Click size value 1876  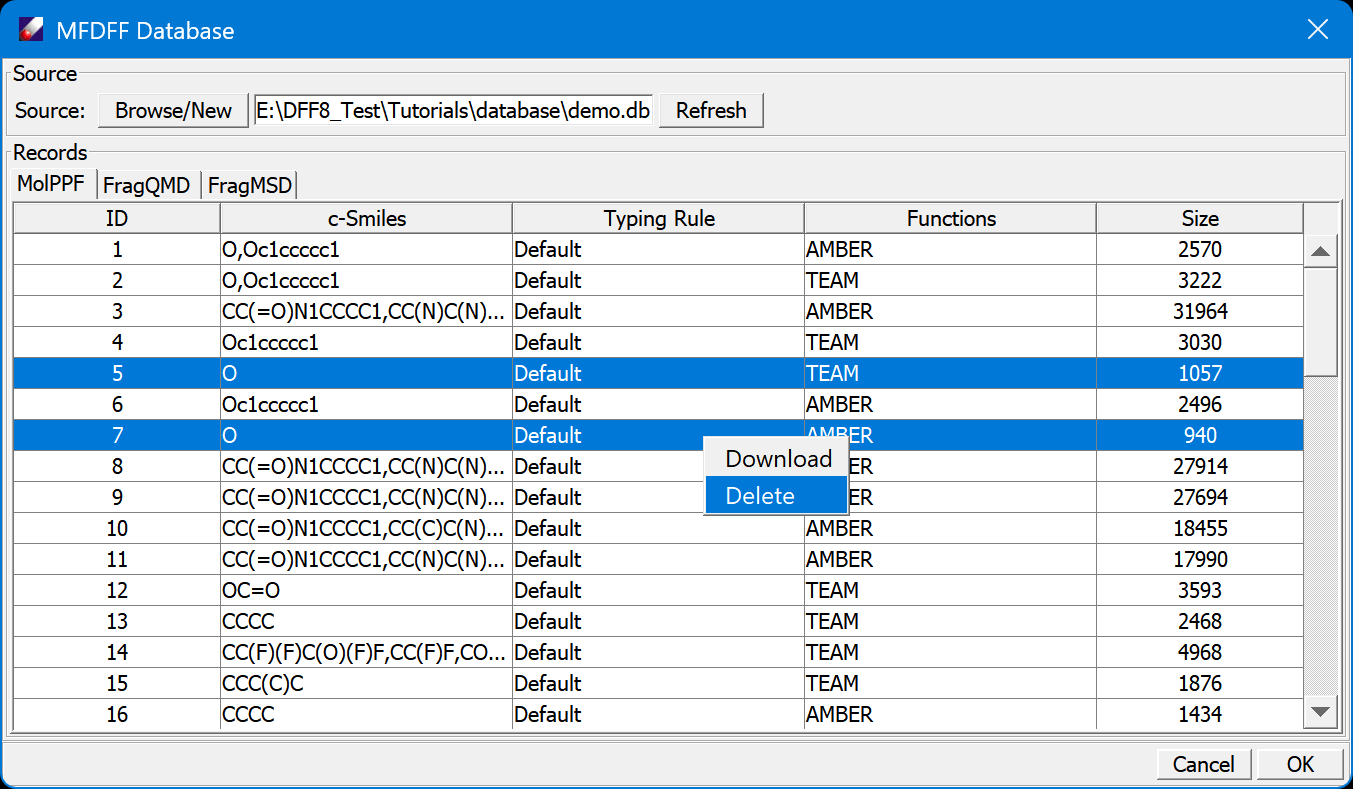click(1200, 683)
